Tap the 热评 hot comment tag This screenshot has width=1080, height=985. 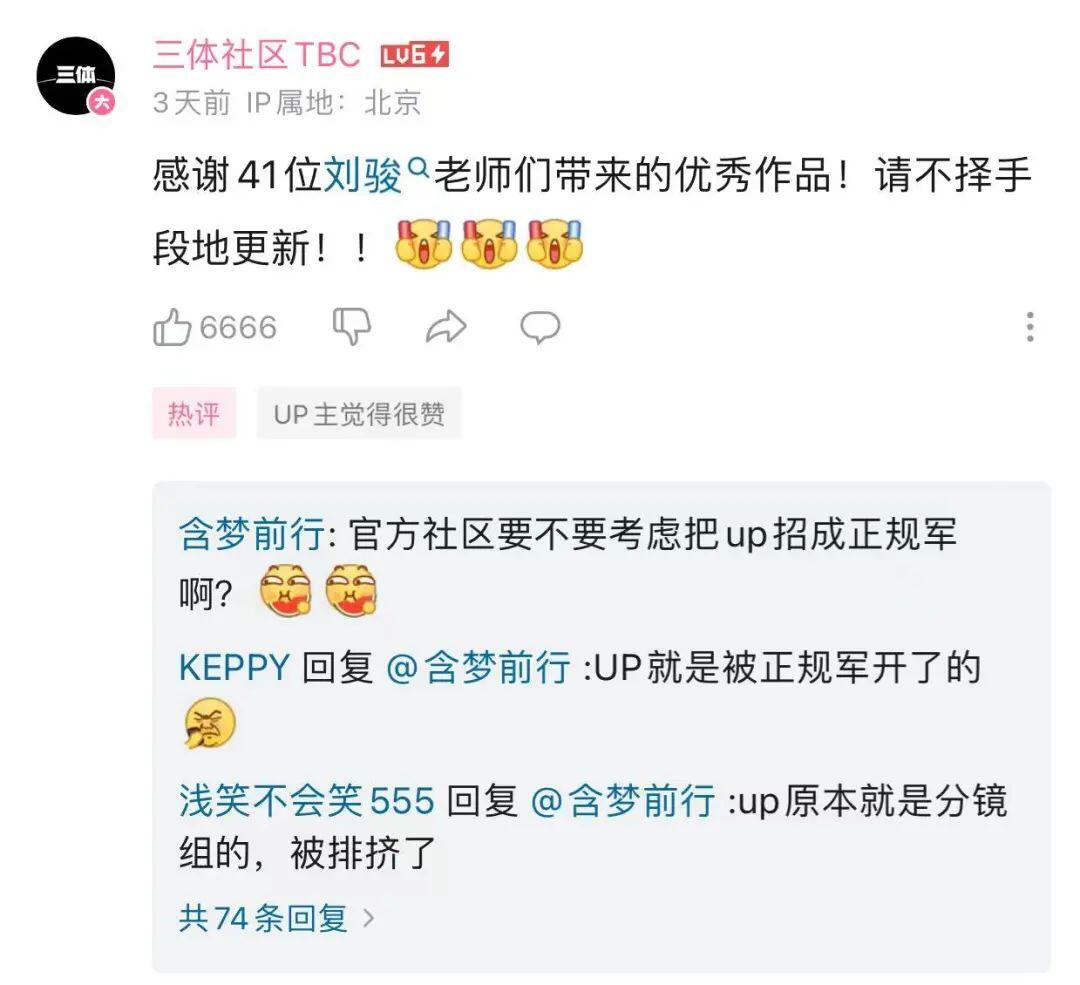pyautogui.click(x=194, y=413)
